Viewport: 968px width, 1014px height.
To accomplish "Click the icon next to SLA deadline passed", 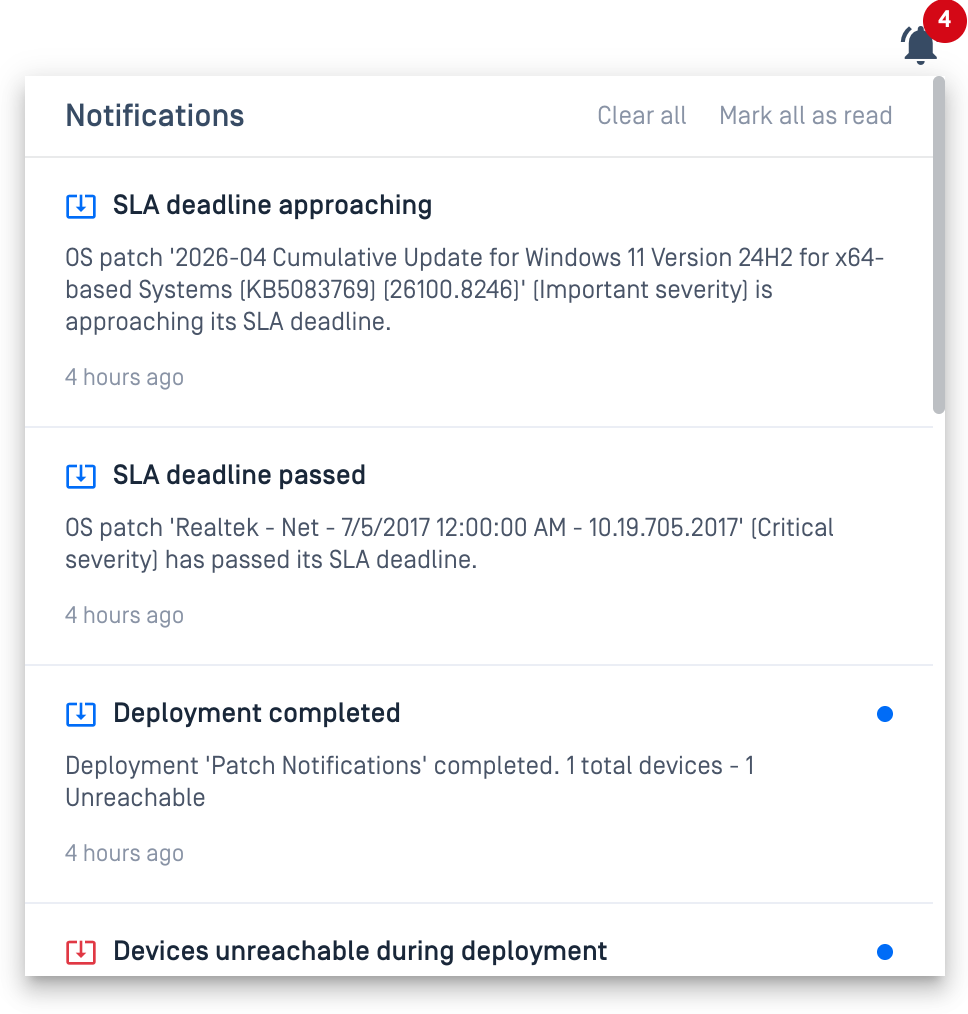I will [x=81, y=476].
